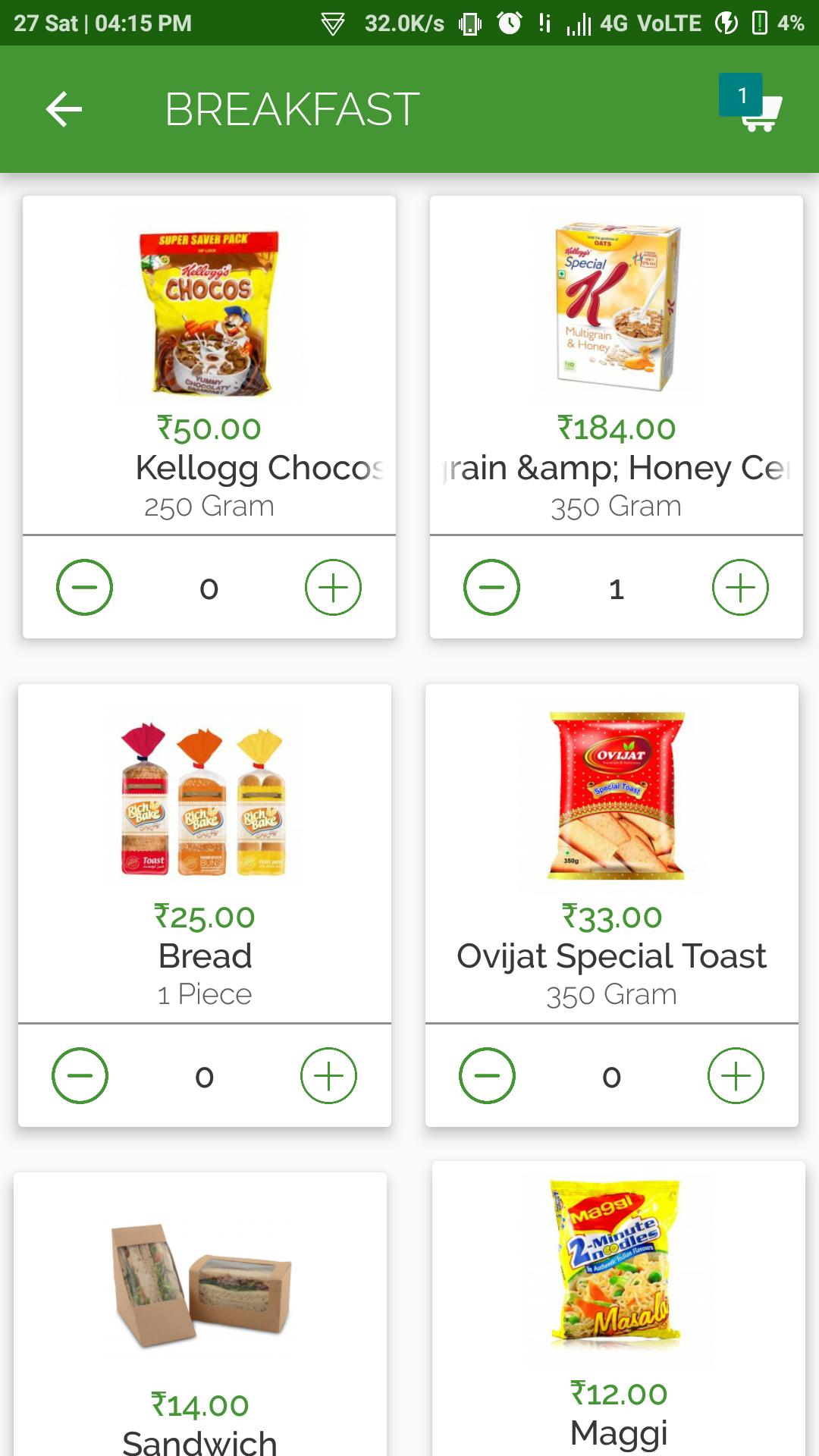Increase Kellogg Chocos quantity

coord(333,588)
